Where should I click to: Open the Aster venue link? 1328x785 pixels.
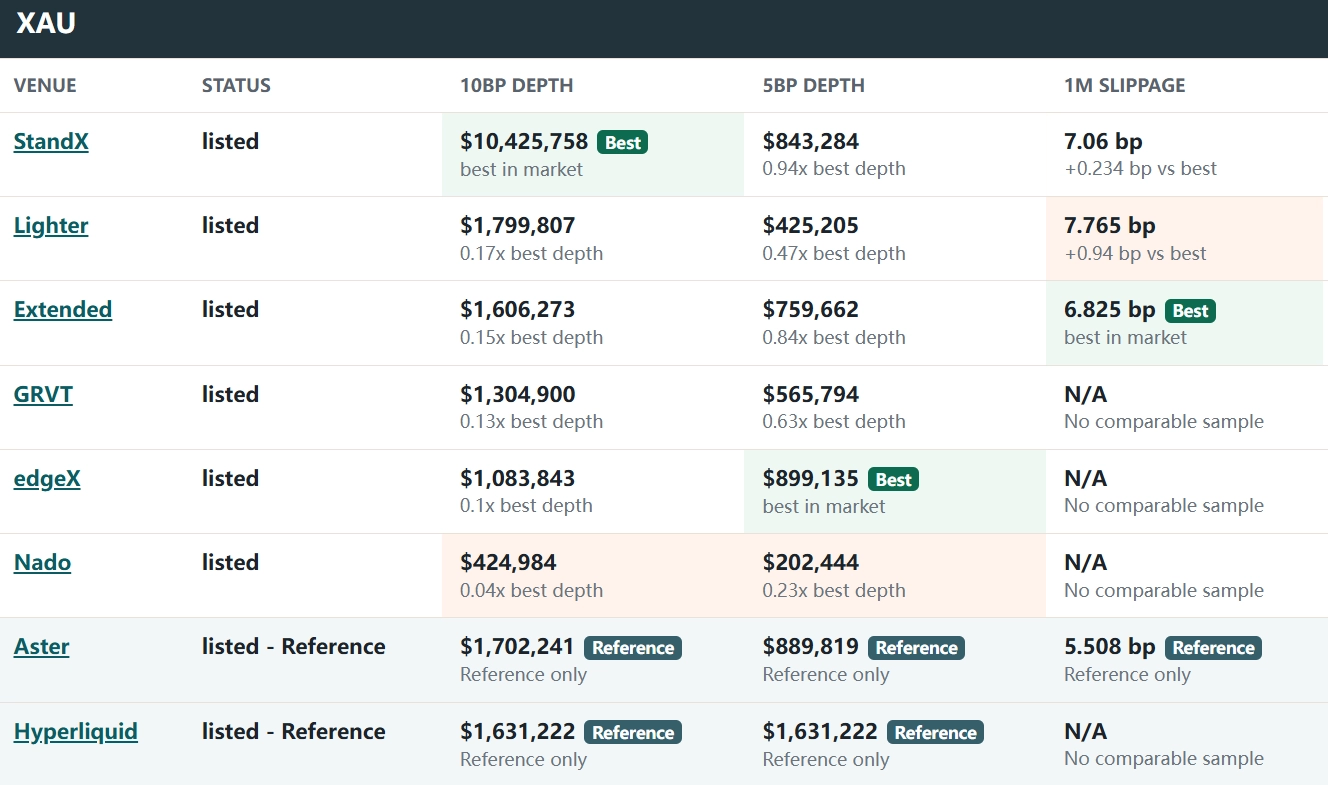[42, 647]
